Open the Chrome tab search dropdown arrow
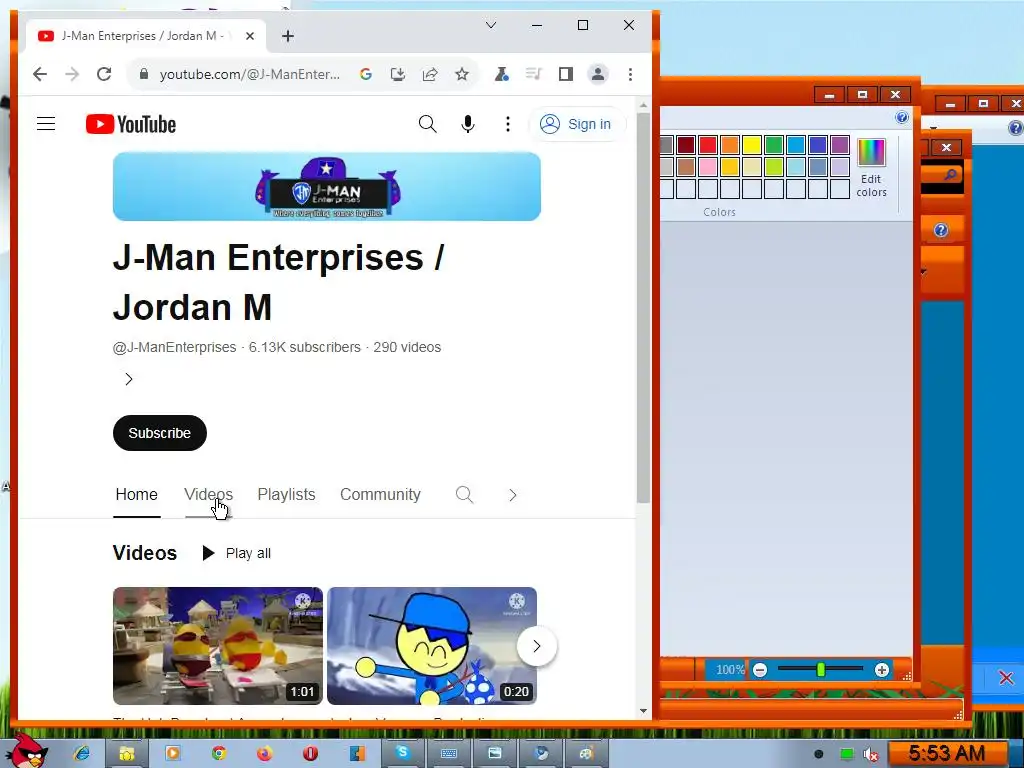The image size is (1024, 768). 491,25
